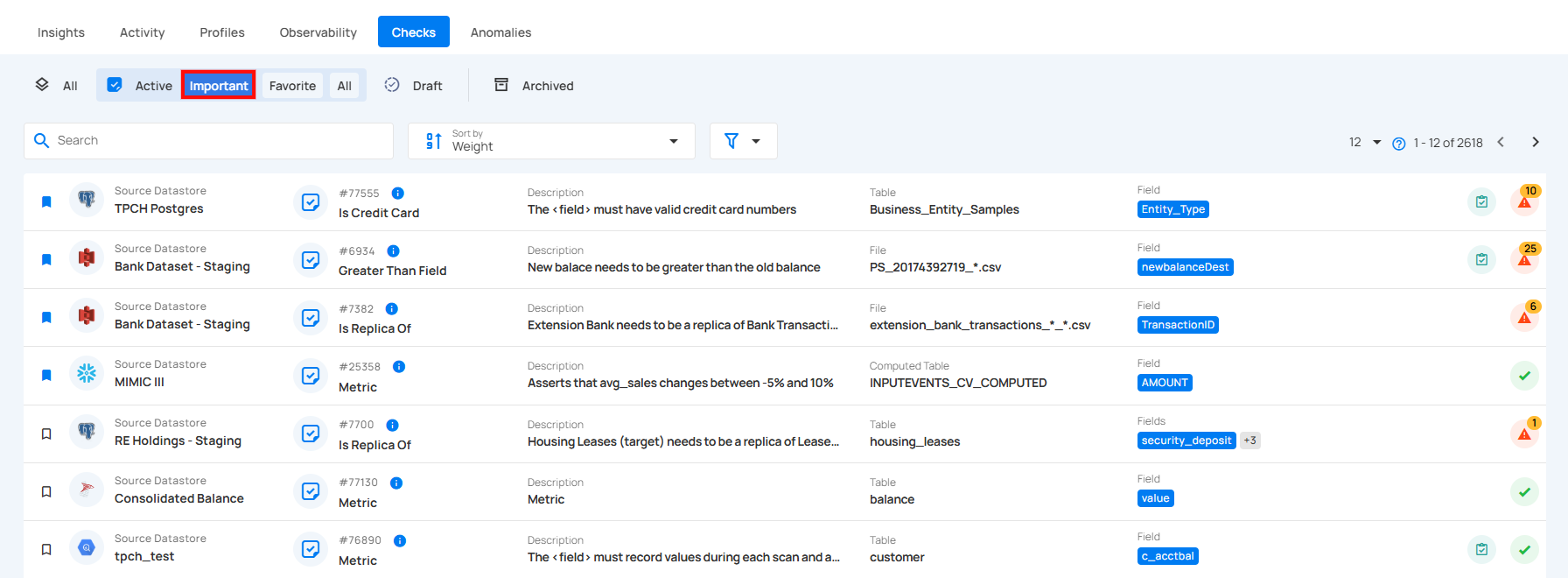Click clipboard icon in newbalanceDest row
The height and width of the screenshot is (578, 1568).
(1481, 259)
